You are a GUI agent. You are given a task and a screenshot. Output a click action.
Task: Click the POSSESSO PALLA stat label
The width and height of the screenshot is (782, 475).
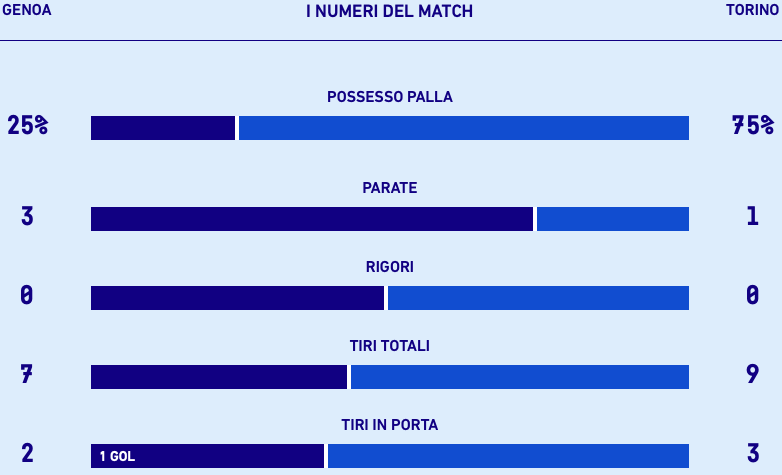coord(390,97)
